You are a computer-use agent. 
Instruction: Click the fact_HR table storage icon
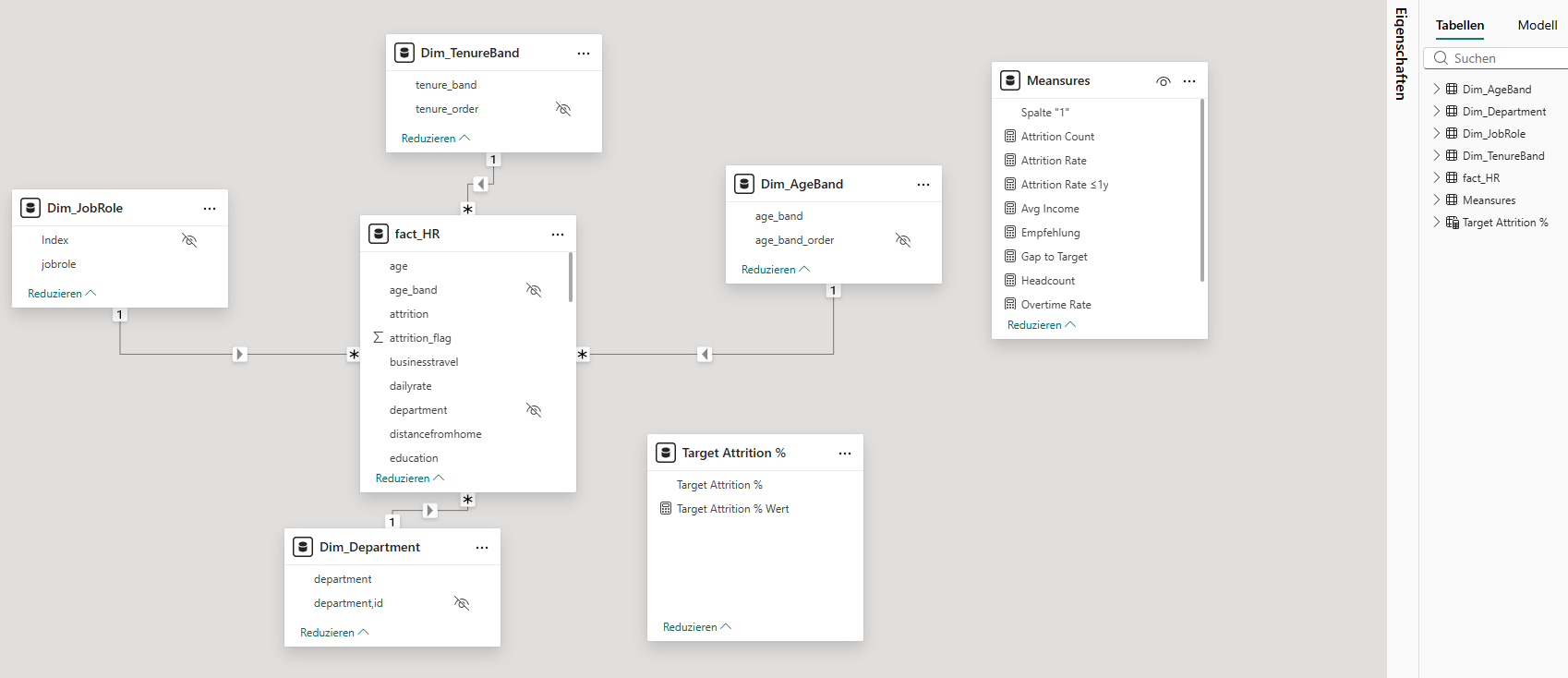379,234
